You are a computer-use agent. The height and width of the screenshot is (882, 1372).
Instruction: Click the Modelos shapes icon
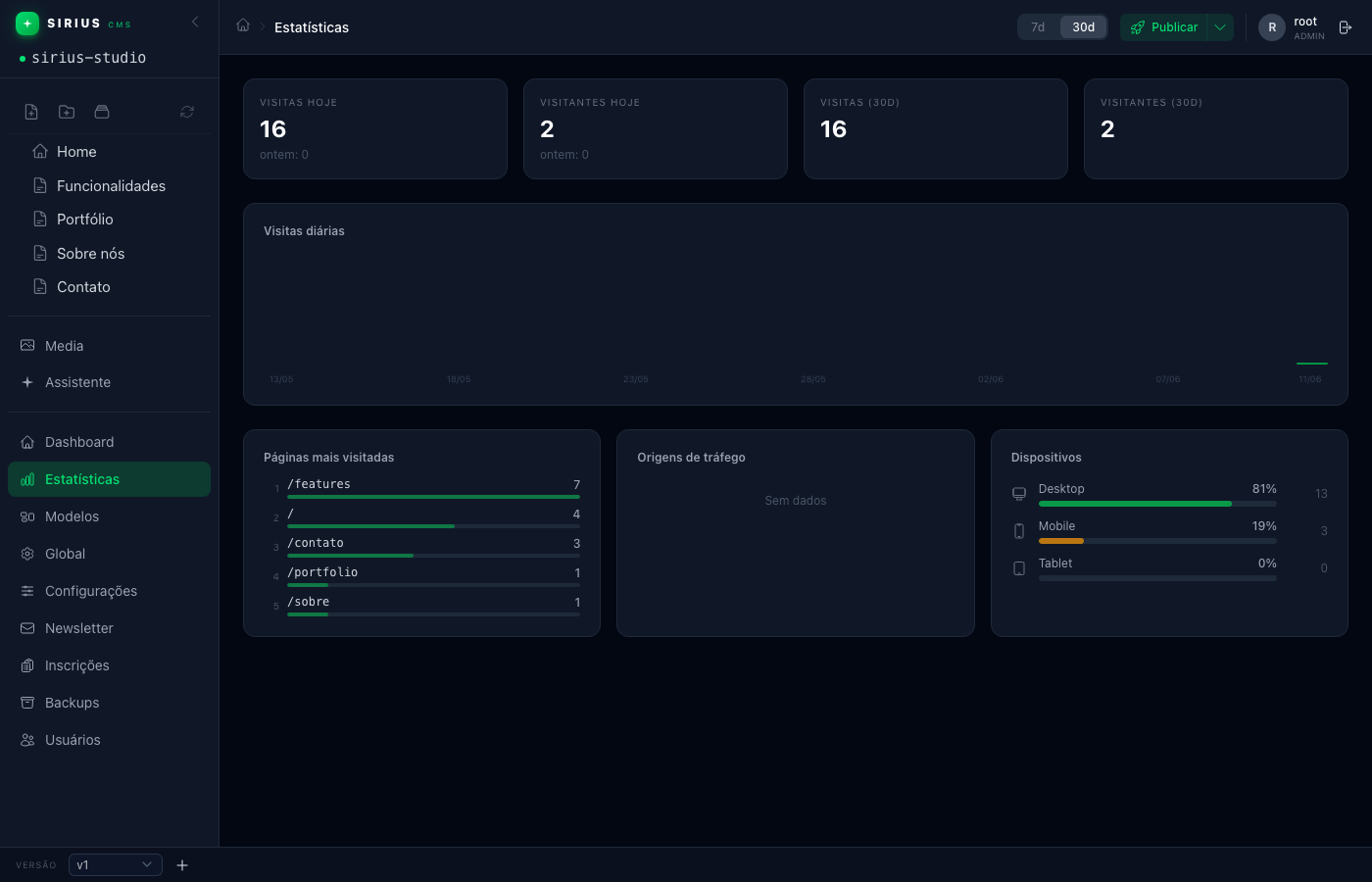pyautogui.click(x=27, y=516)
